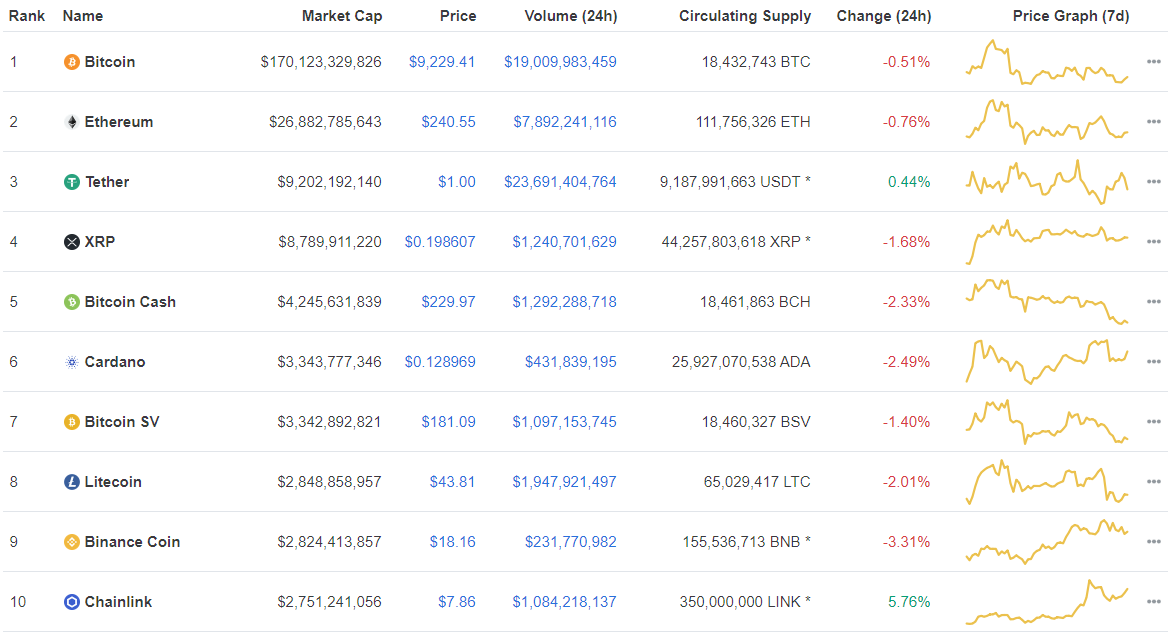1170x637 pixels.
Task: Open the Chainlink name link
Action: pos(118,602)
